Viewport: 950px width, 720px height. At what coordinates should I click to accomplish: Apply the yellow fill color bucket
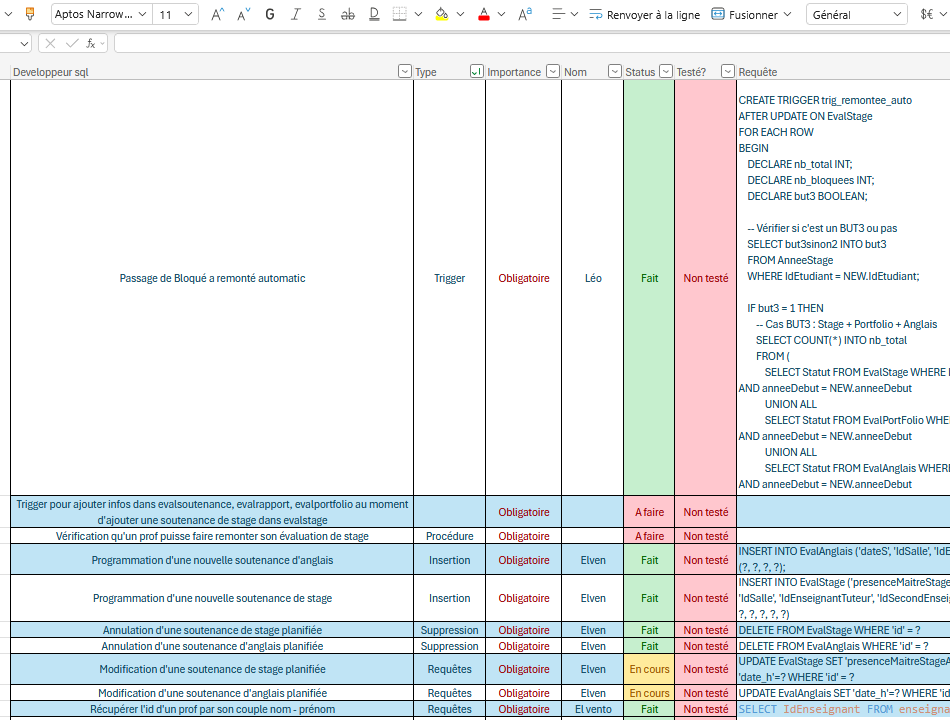[x=442, y=15]
